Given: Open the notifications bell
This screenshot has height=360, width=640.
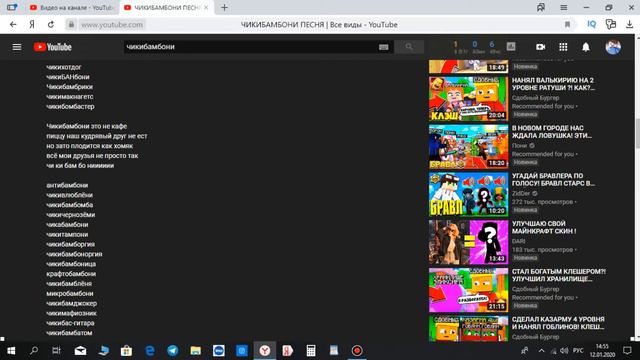Looking at the screenshot, I should (586, 47).
